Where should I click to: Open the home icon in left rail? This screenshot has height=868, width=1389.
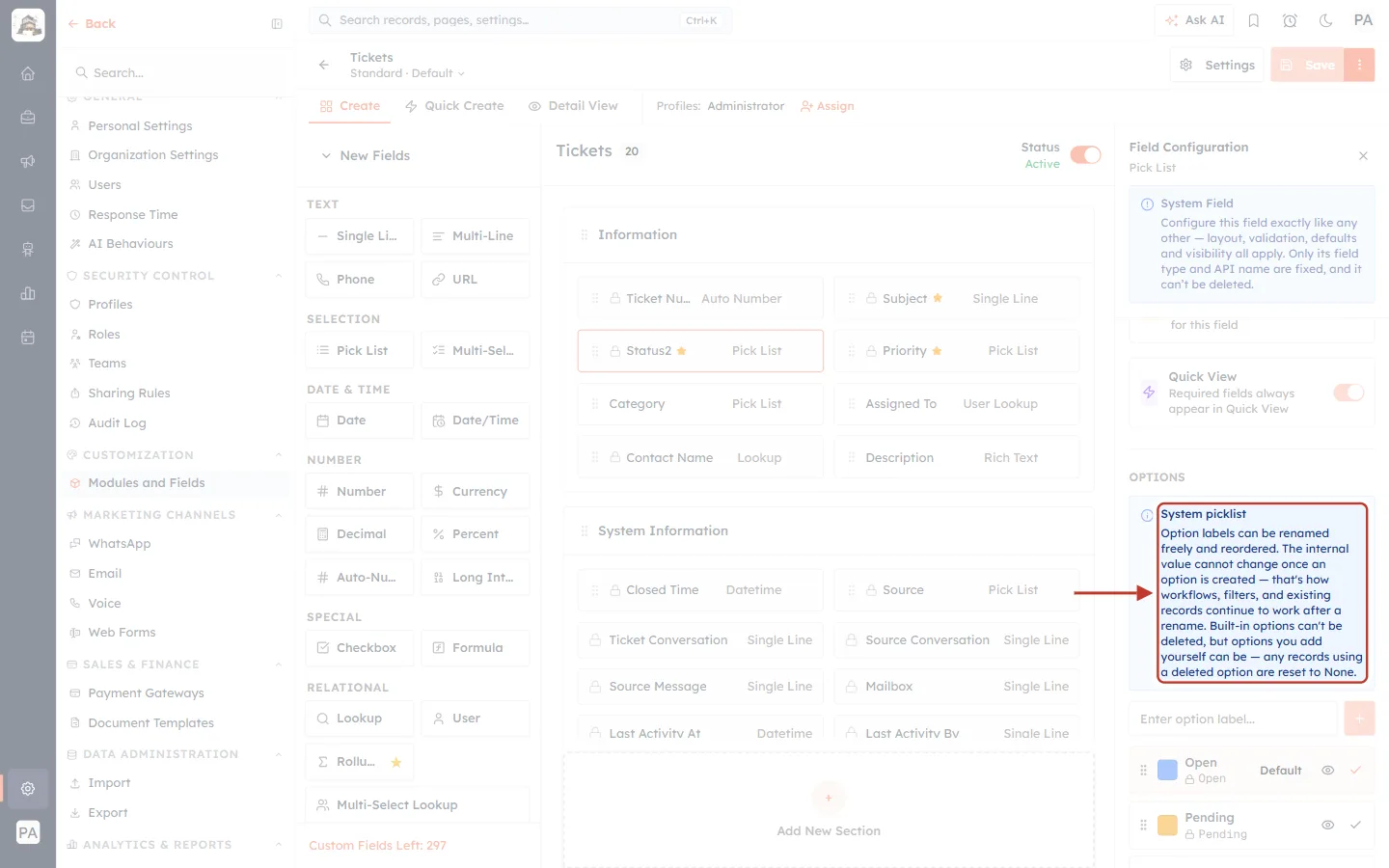28,73
